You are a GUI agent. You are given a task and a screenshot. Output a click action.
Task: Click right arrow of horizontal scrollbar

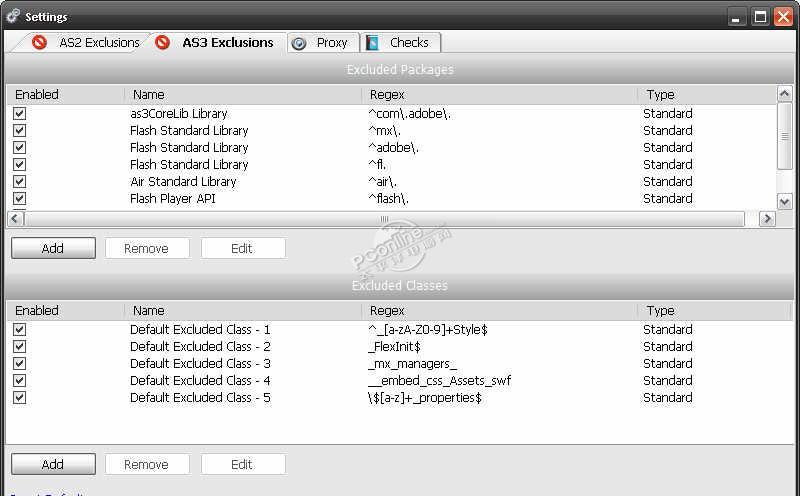pyautogui.click(x=767, y=219)
